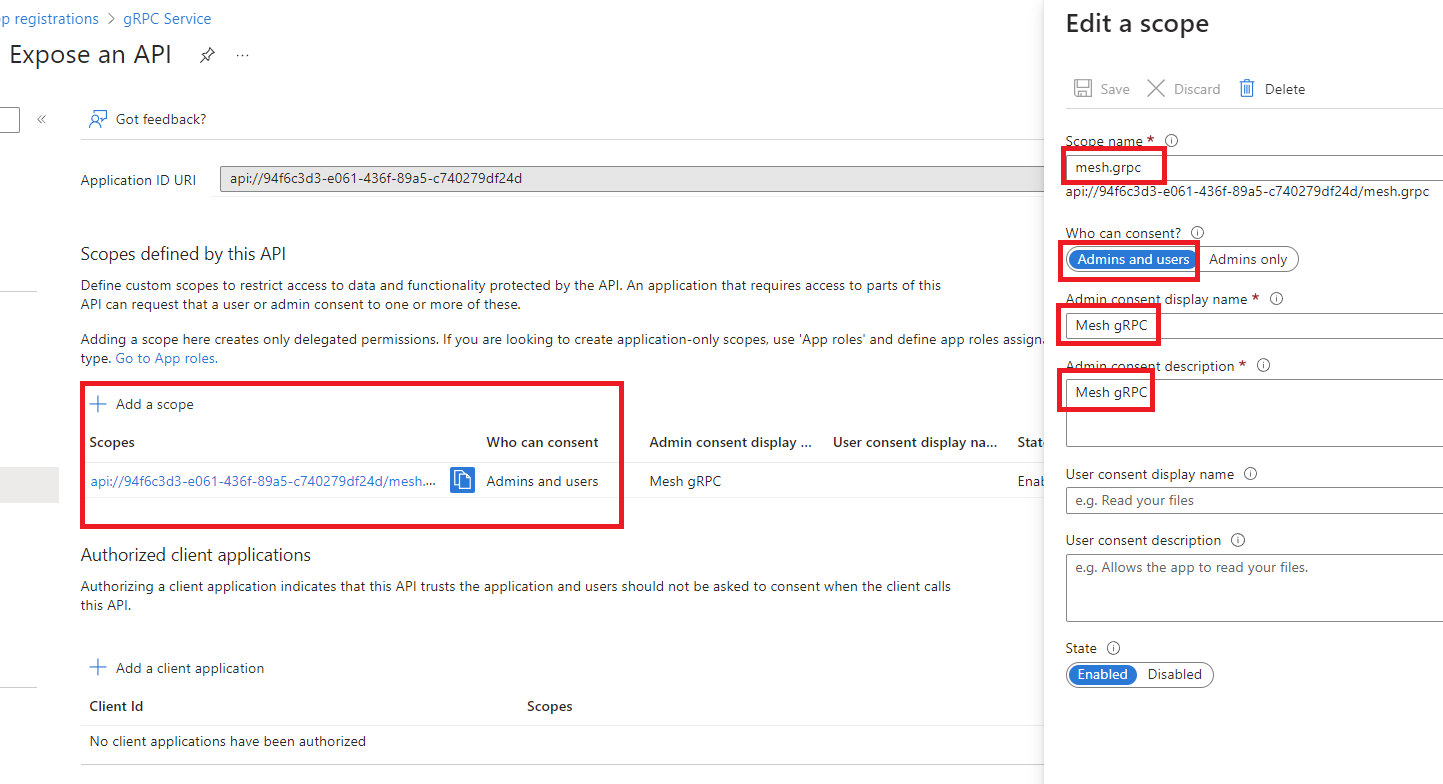Set scope State to Enabled
The image size is (1443, 784).
(x=1102, y=675)
